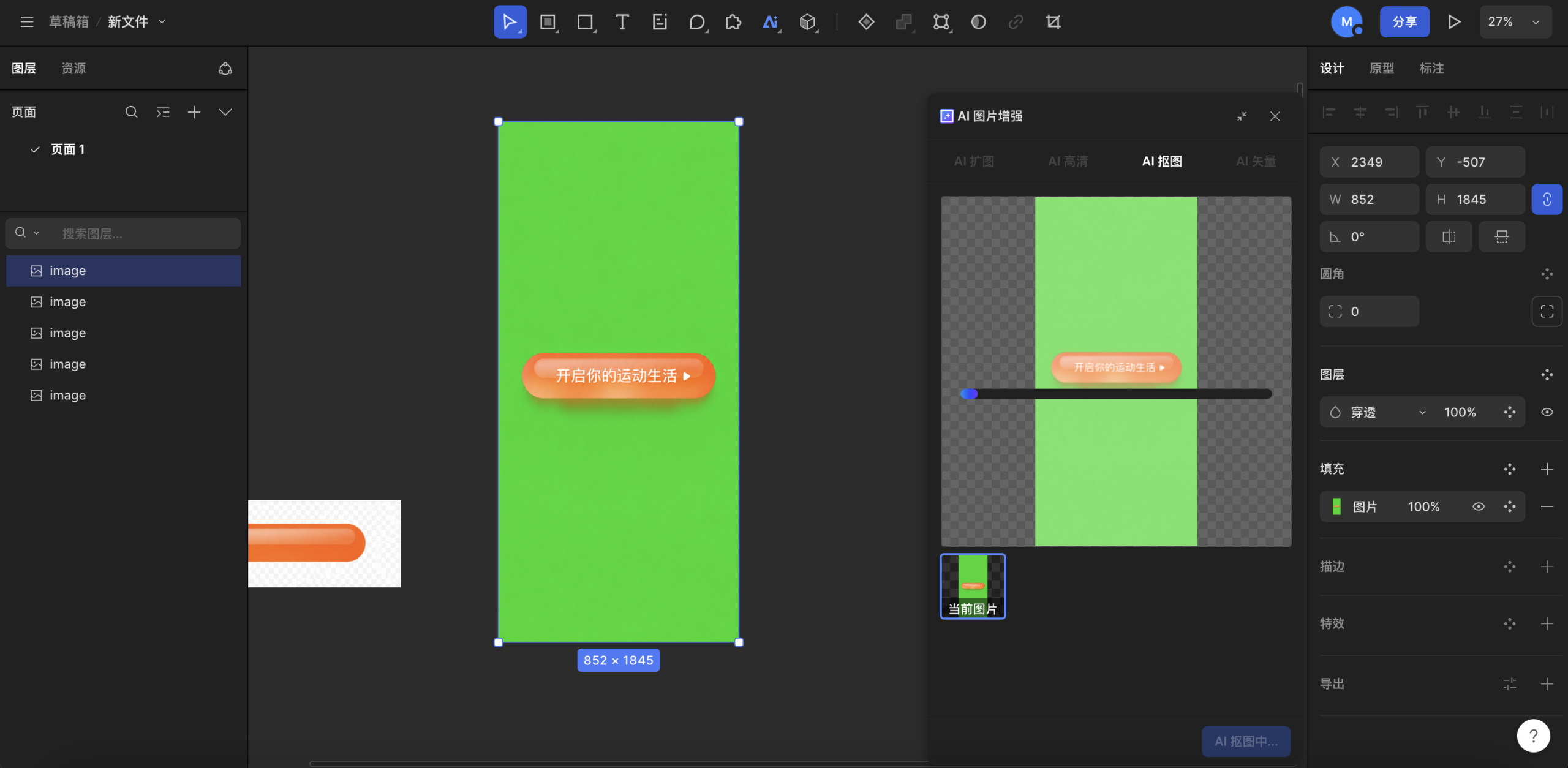Select 页面 1 in pages list
The width and height of the screenshot is (1568, 768).
click(x=67, y=149)
